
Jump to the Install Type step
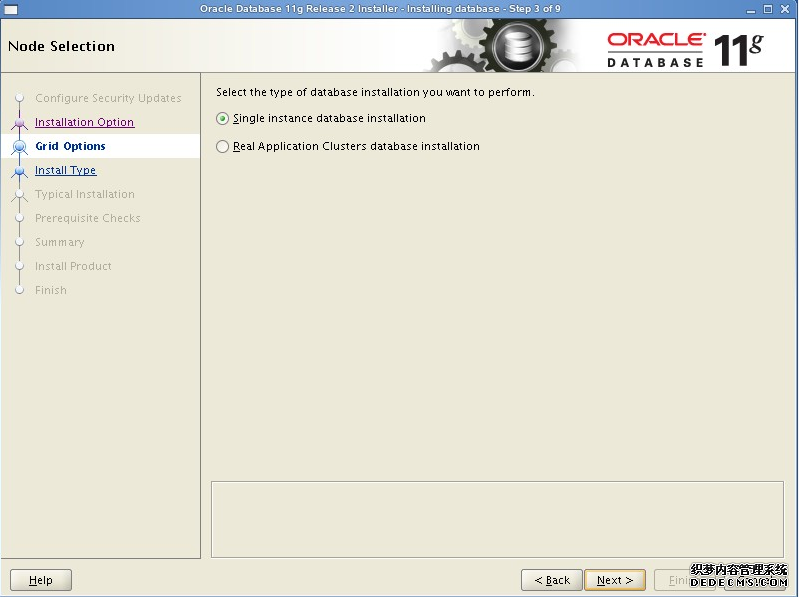[65, 171]
